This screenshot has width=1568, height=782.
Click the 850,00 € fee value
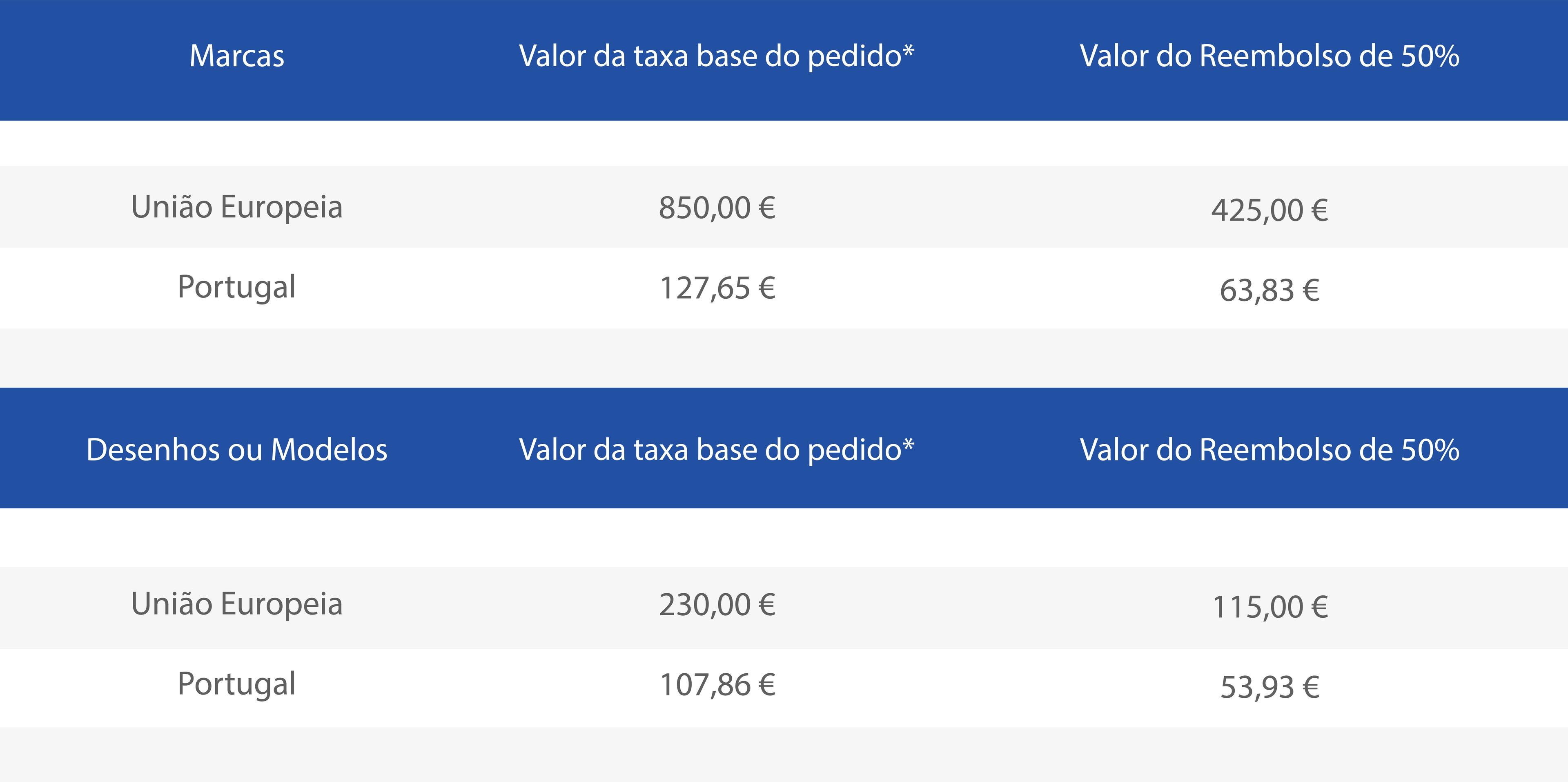coord(717,208)
